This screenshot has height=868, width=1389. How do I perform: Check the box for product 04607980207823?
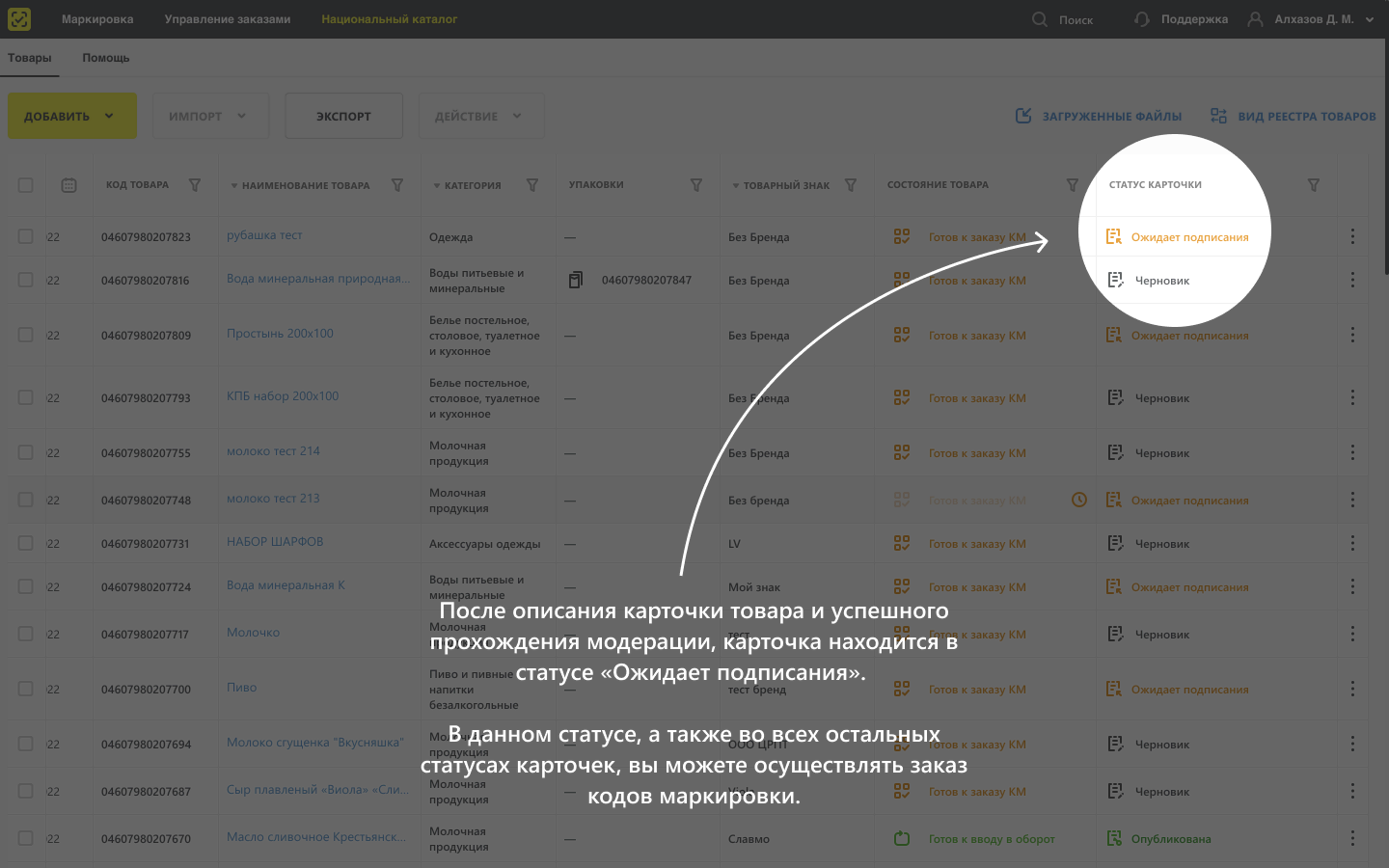click(26, 236)
